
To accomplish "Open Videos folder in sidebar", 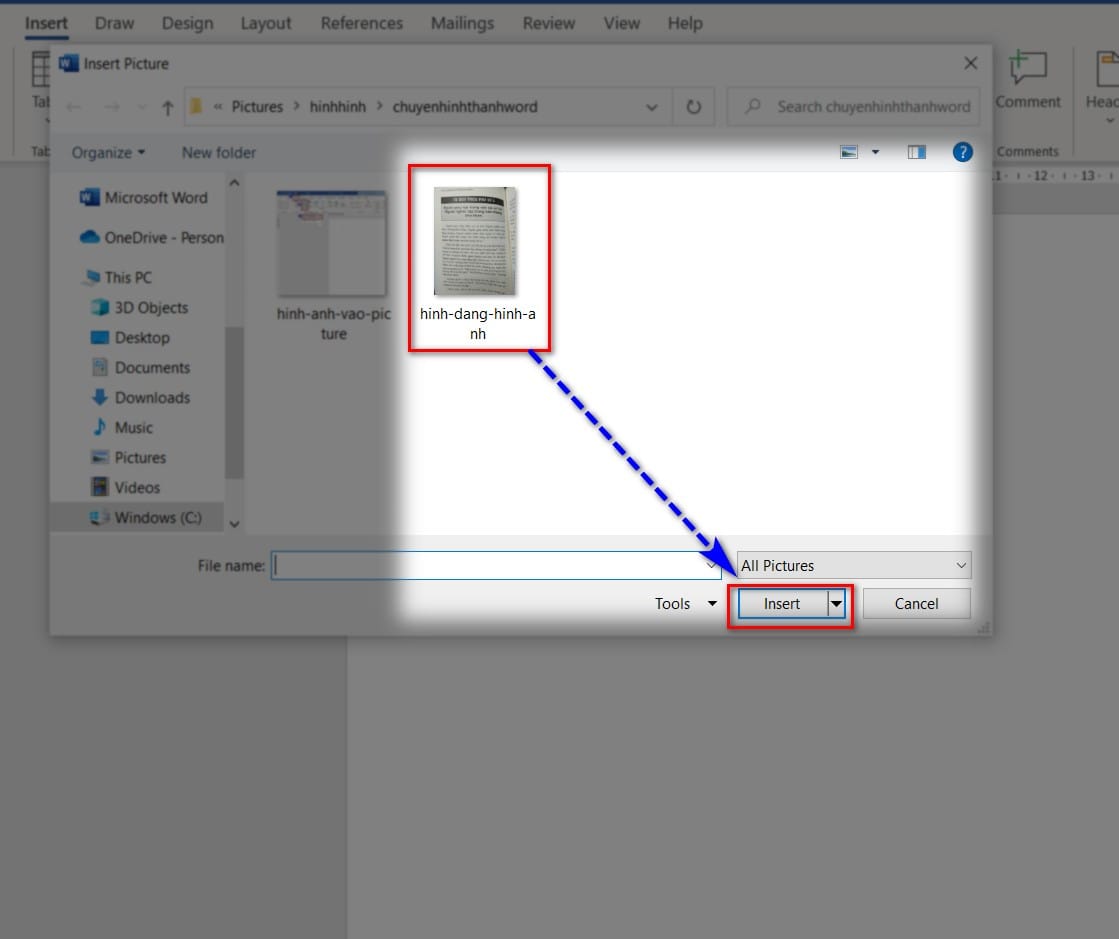I will pos(126,487).
